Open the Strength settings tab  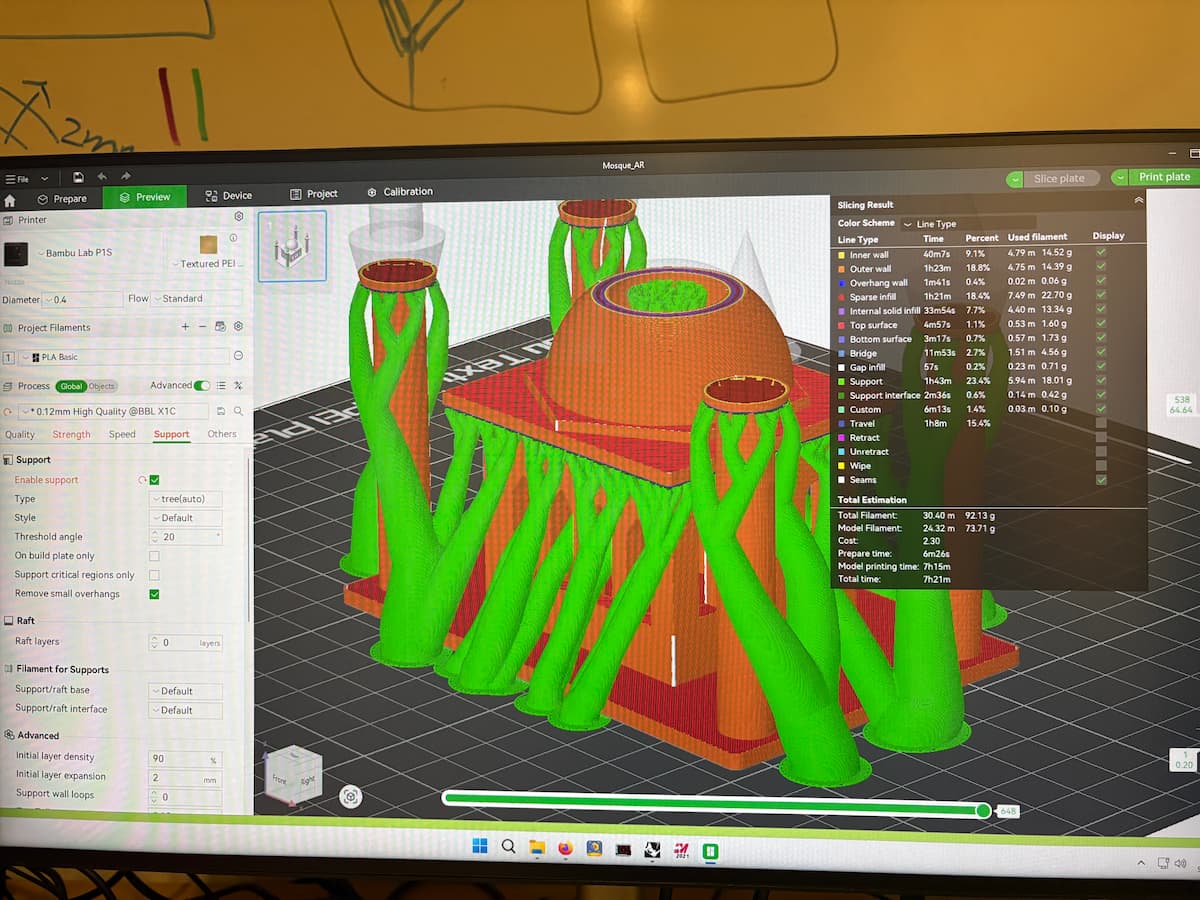[x=71, y=434]
